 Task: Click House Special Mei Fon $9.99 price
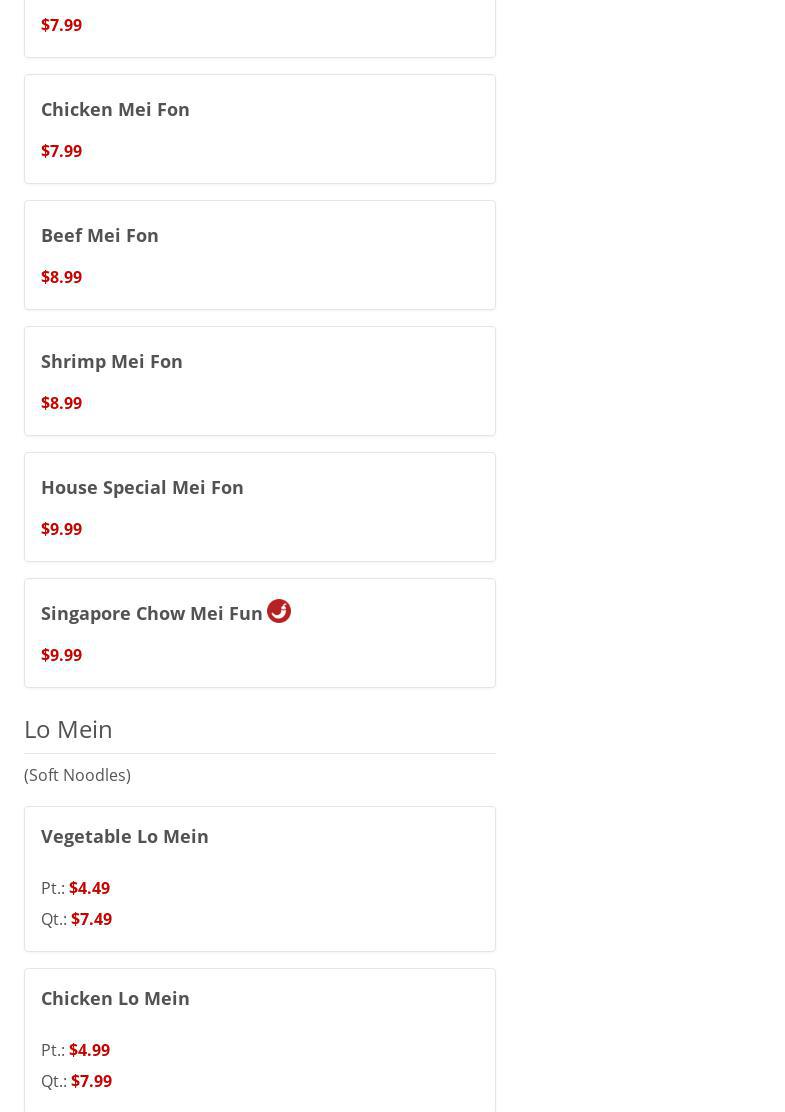(x=62, y=529)
